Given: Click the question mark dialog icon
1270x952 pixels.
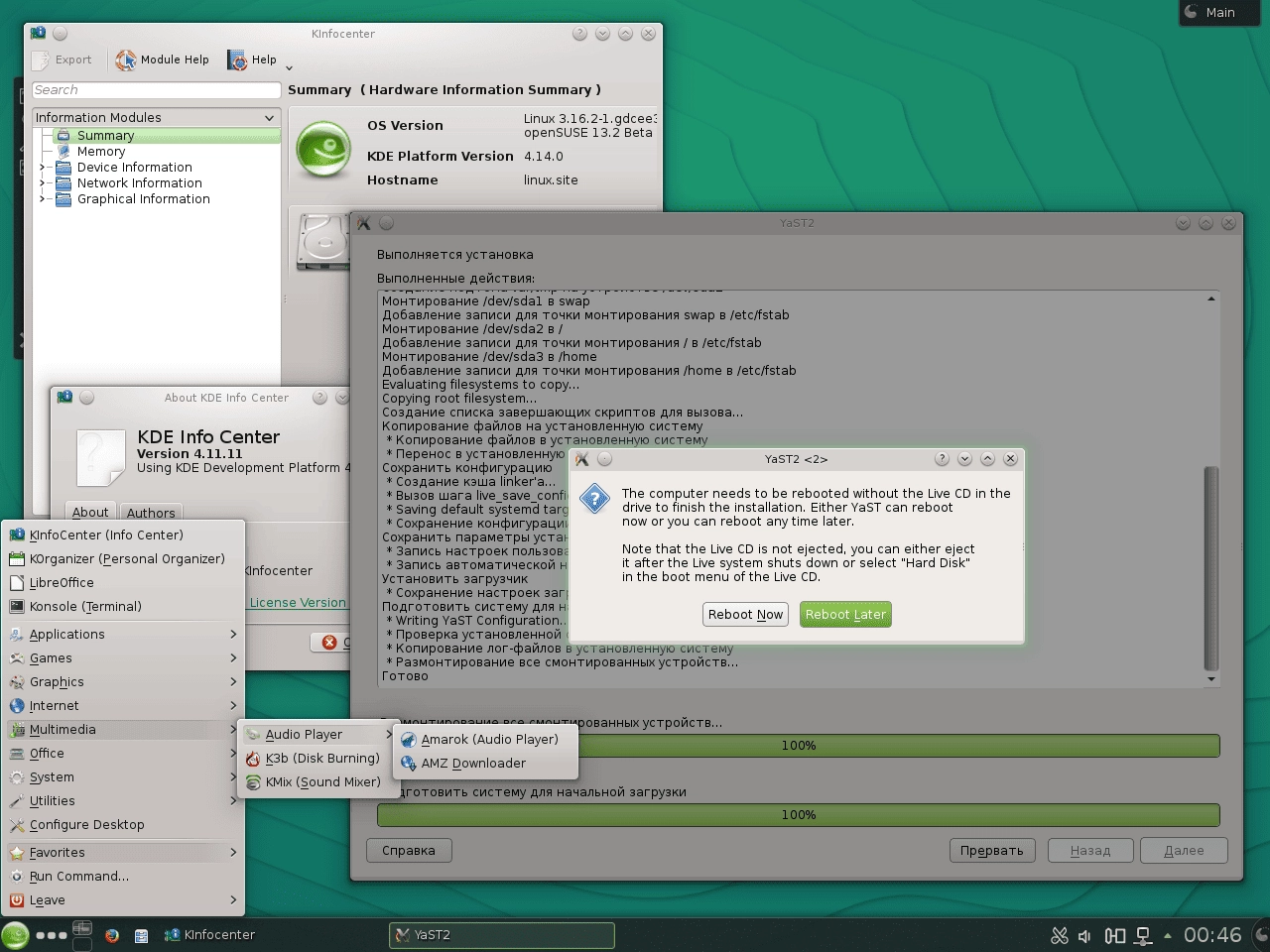Looking at the screenshot, I should click(x=595, y=499).
